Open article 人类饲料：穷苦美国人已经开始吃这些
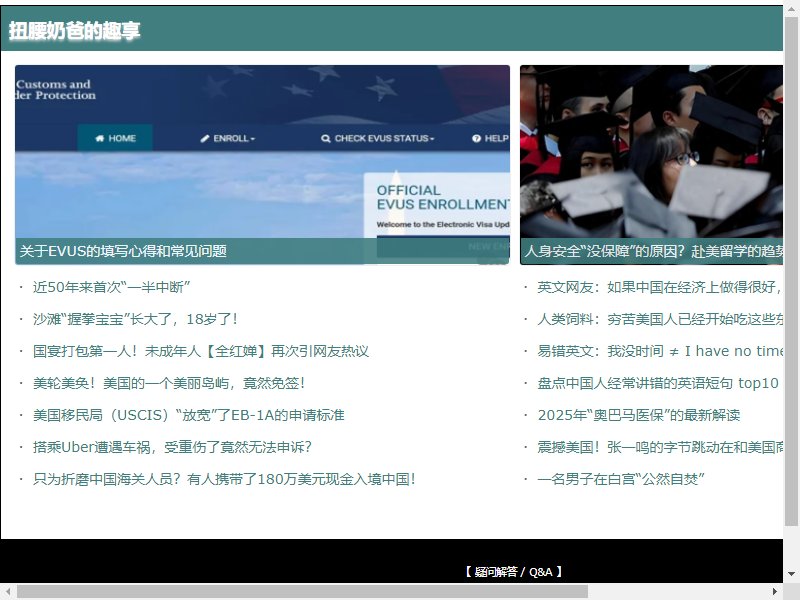This screenshot has width=800, height=600. pos(660,319)
